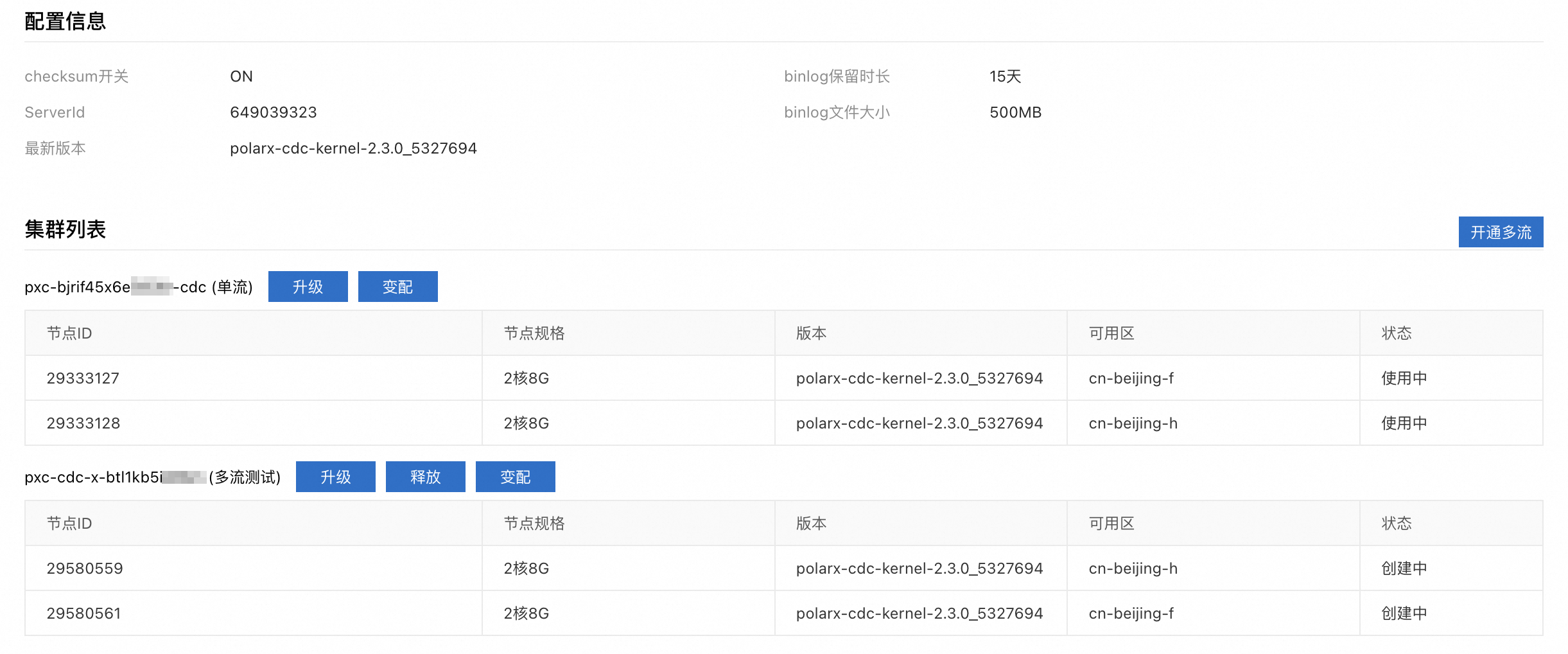Select the file size value 500MB
The width and height of the screenshot is (1568, 654).
tap(1015, 112)
